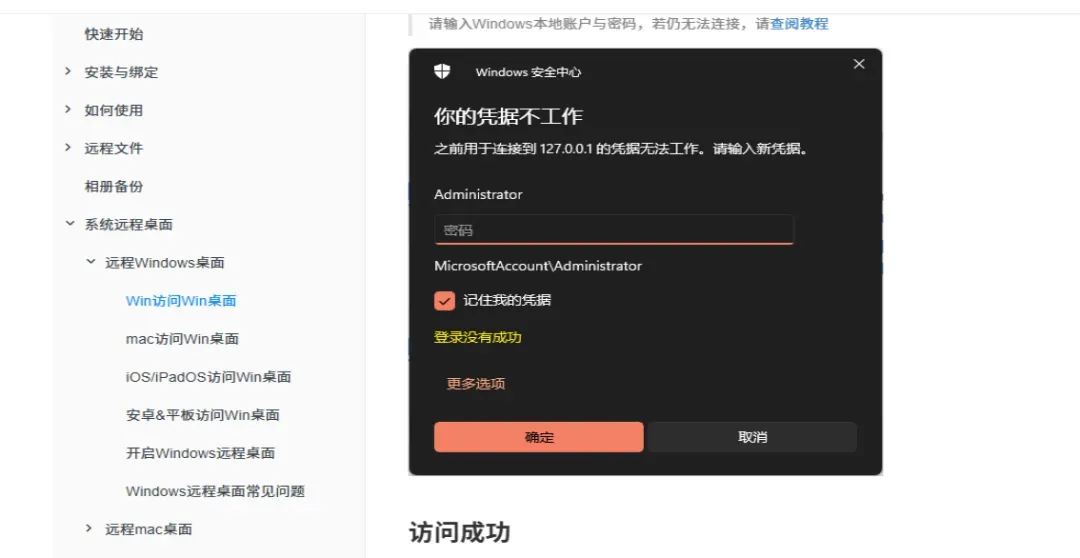Open 开启Windows远程桌面 page

point(200,453)
